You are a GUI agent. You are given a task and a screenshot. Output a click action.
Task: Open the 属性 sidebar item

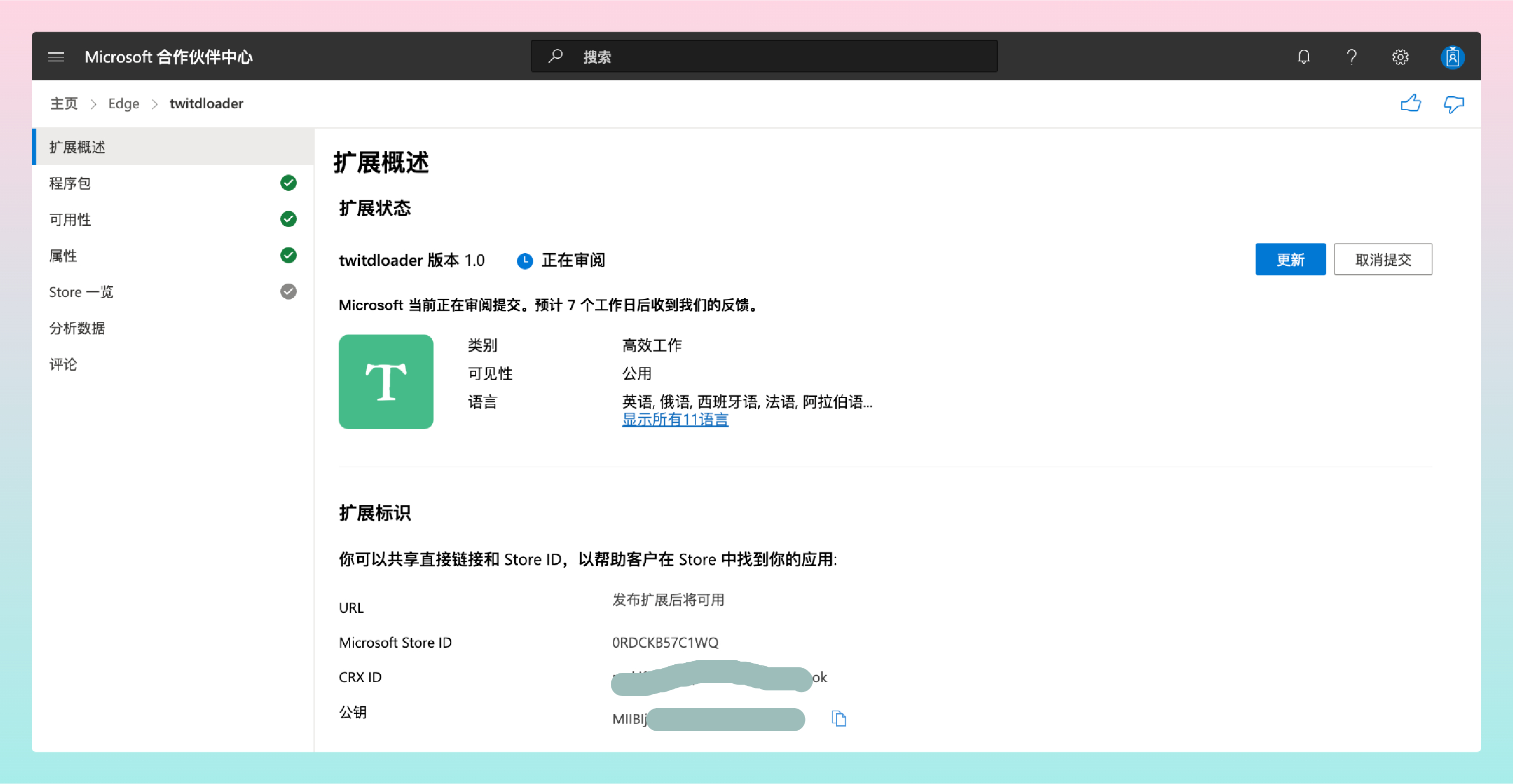coord(63,256)
